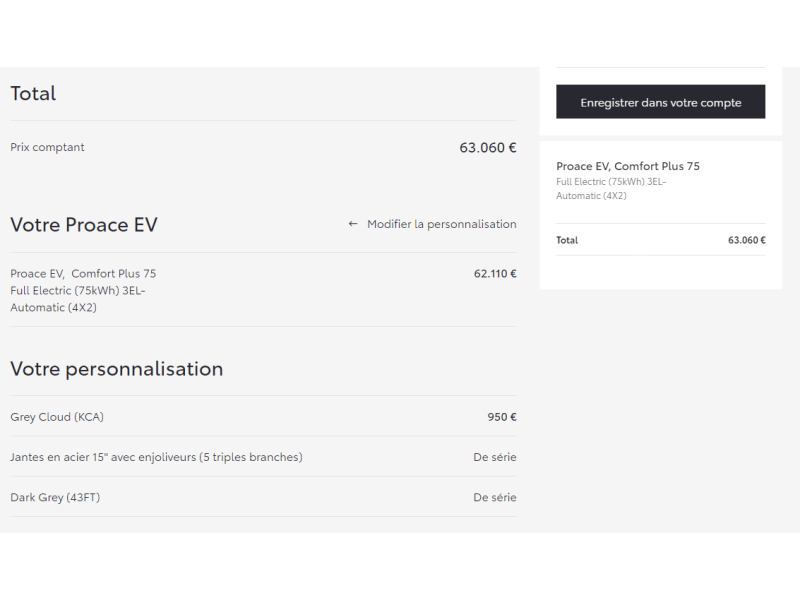
Task: Click De série next to Dark Grey
Action: pyautogui.click(x=495, y=497)
